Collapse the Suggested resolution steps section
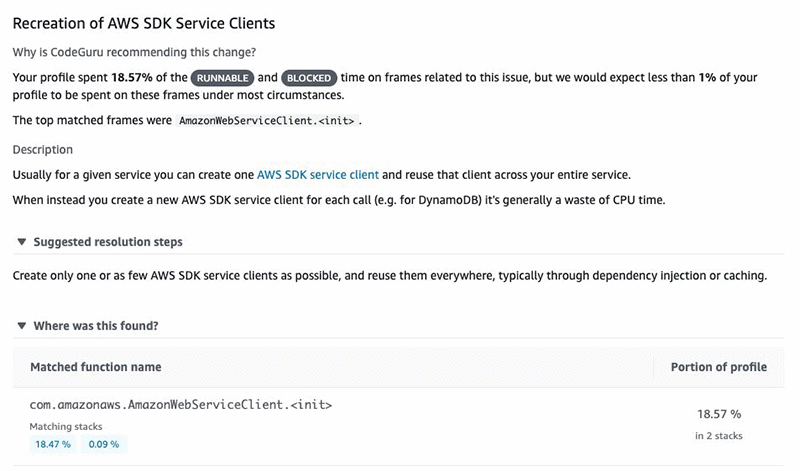The width and height of the screenshot is (800, 471). click(x=21, y=242)
